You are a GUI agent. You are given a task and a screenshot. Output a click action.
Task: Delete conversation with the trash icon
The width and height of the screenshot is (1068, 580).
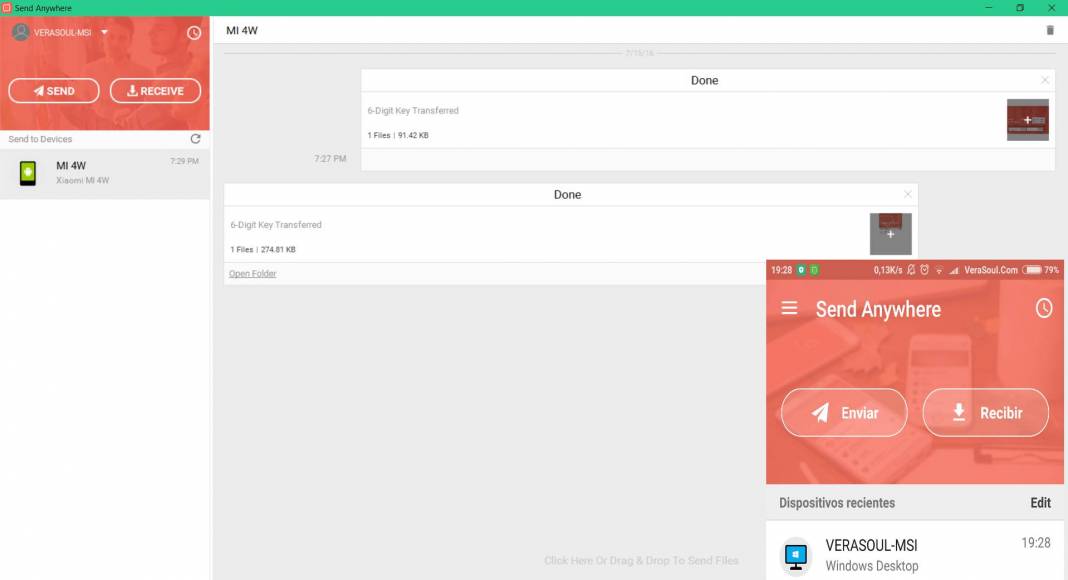pos(1050,30)
